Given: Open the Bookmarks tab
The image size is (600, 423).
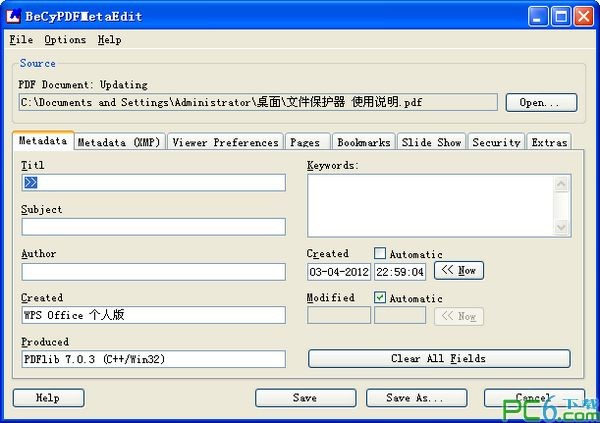Looking at the screenshot, I should click(364, 142).
